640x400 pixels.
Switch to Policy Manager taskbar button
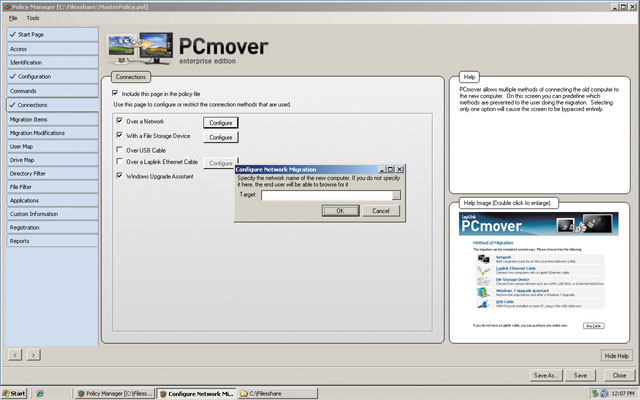pyautogui.click(x=115, y=393)
